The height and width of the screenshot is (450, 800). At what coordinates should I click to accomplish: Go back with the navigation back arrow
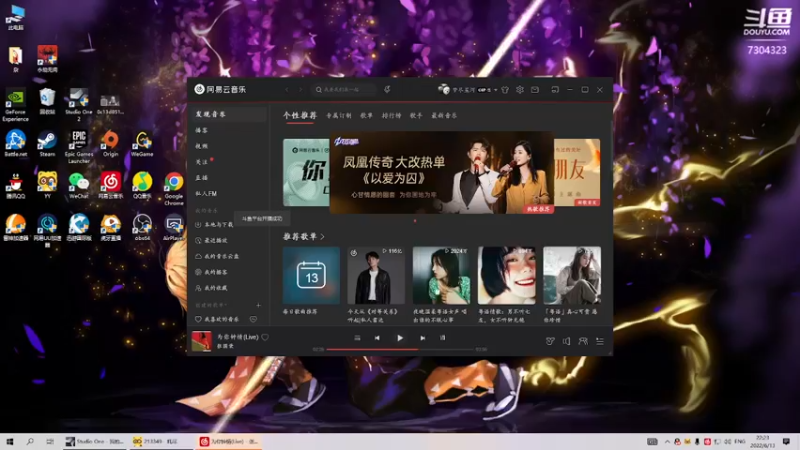coord(287,90)
